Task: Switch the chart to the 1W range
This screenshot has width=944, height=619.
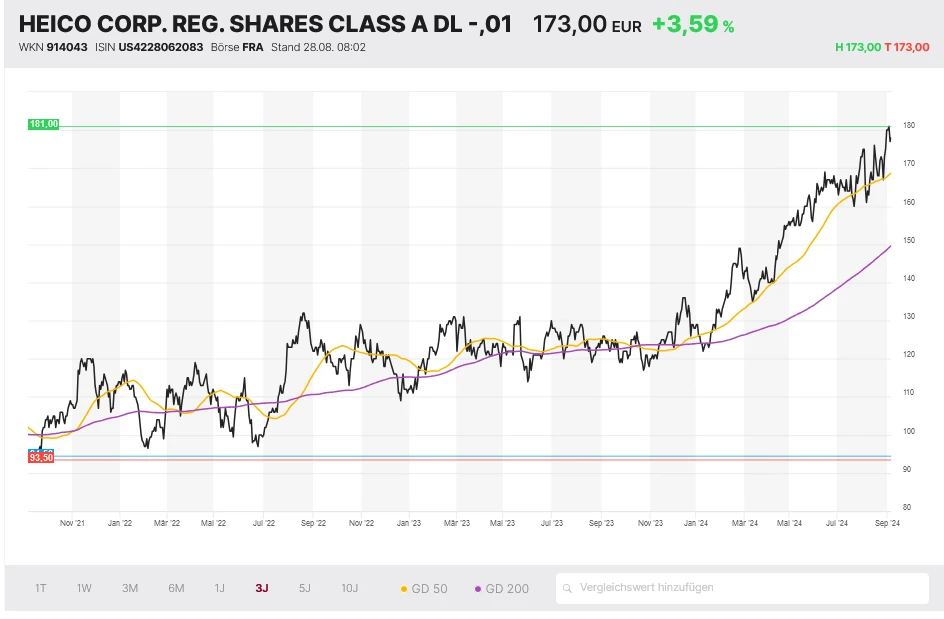Action: click(x=84, y=588)
